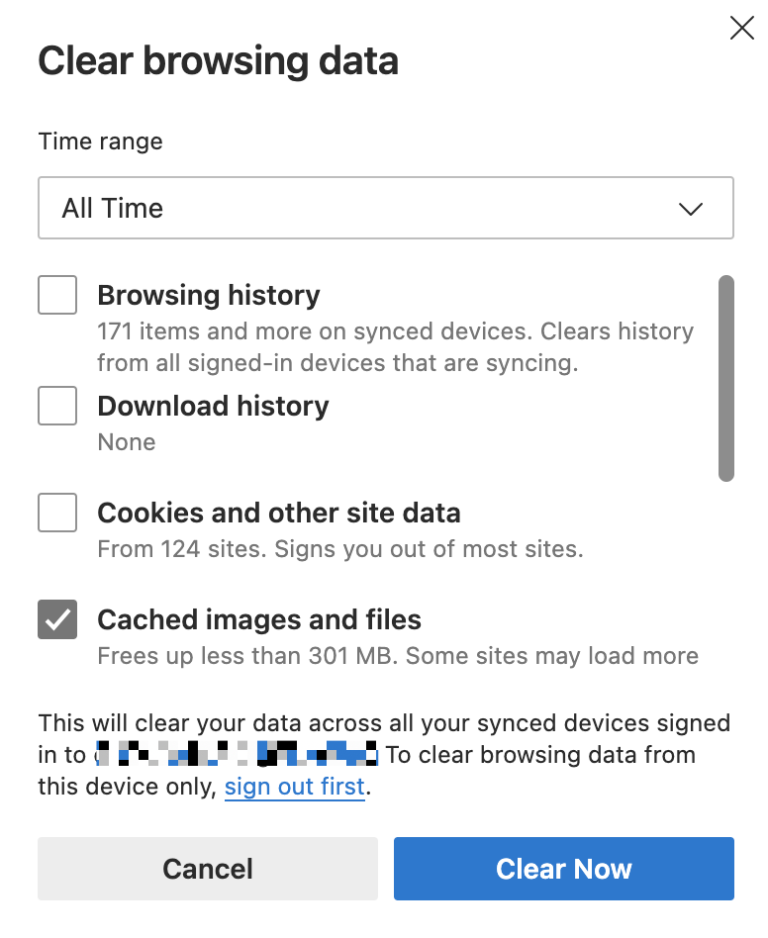This screenshot has height=938, width=768.
Task: Change the time range selection
Action: click(x=385, y=208)
